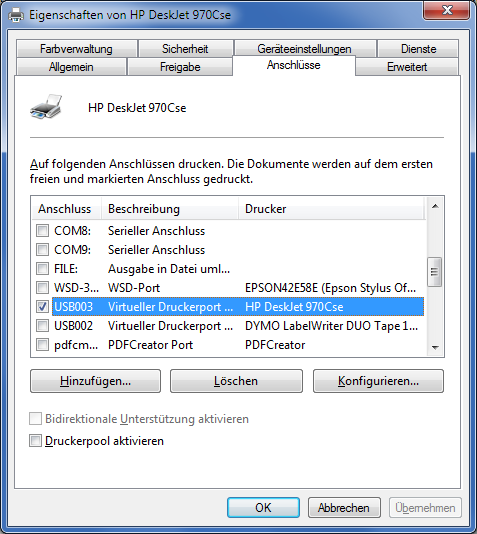Screen dimensions: 477x534
Task: Uncheck the USB003 port checkbox
Action: coord(42,307)
